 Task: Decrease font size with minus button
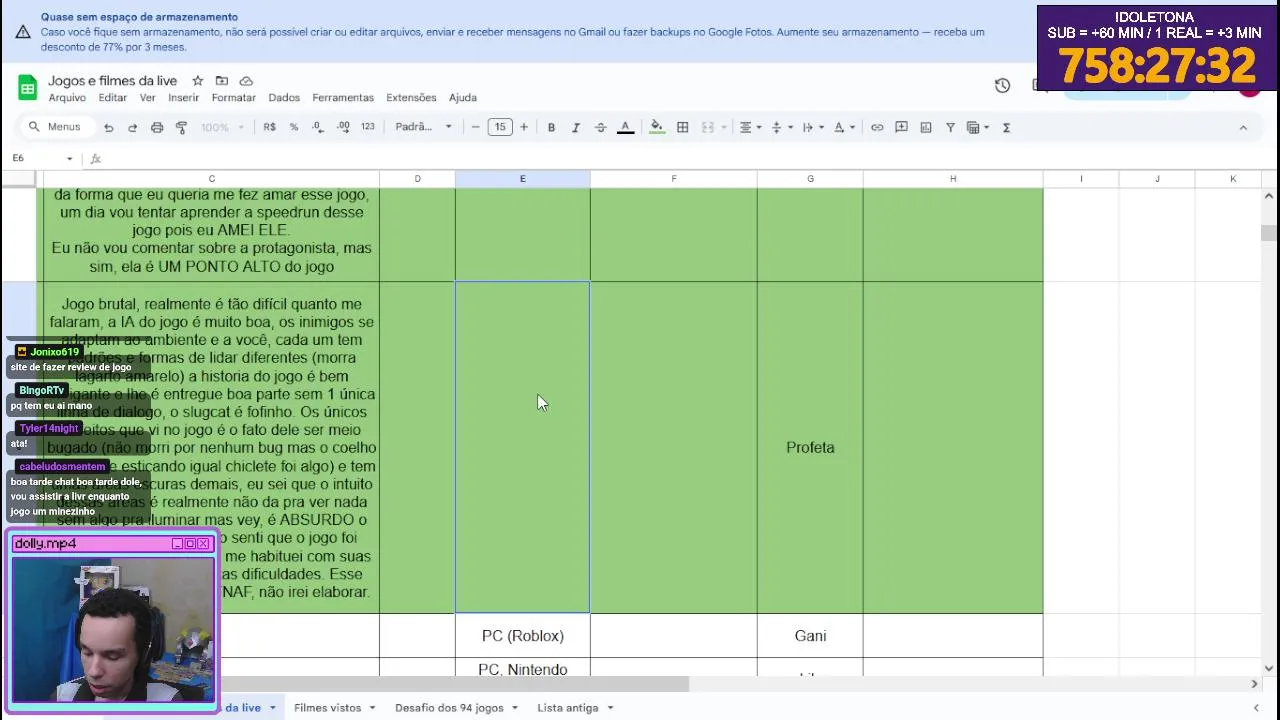coord(476,127)
